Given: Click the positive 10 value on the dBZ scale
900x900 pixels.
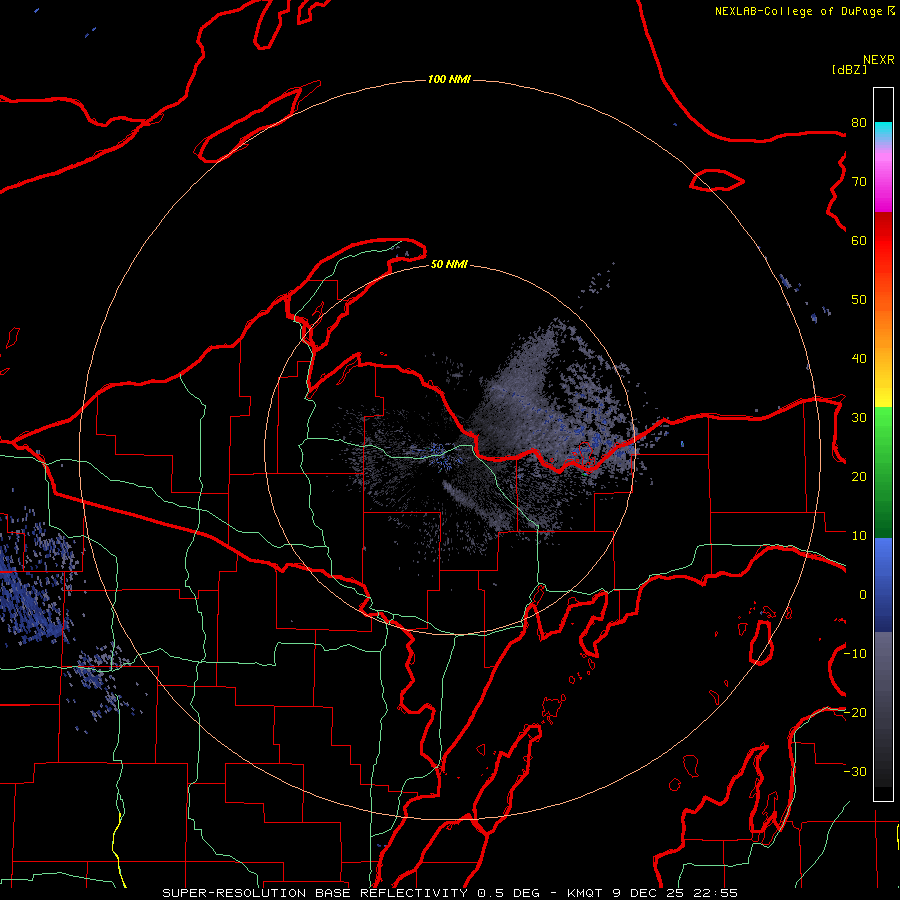Looking at the screenshot, I should pyautogui.click(x=859, y=536).
